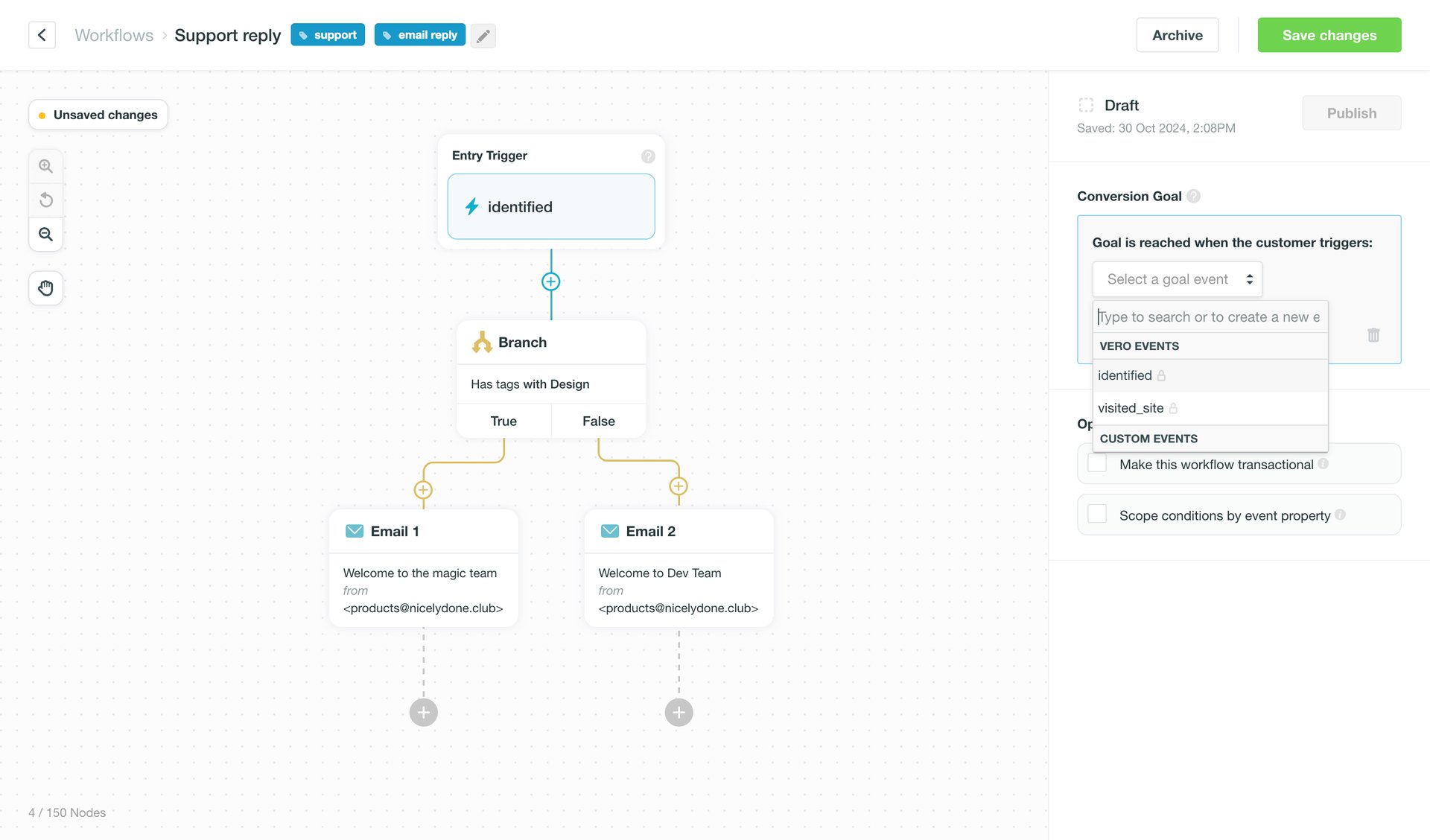Click the back arrow next to Workflows
This screenshot has width=1430, height=840.
[x=42, y=34]
